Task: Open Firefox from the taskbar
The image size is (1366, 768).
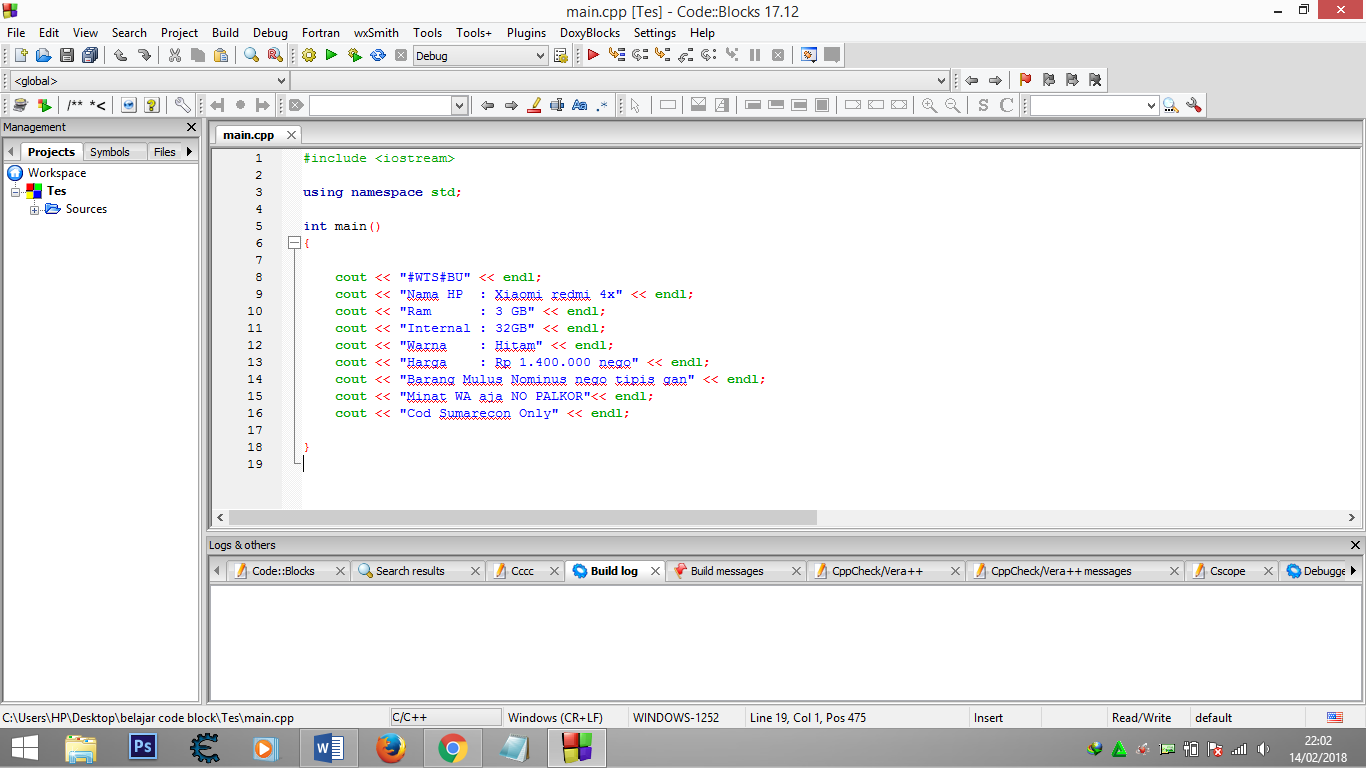Action: point(391,748)
